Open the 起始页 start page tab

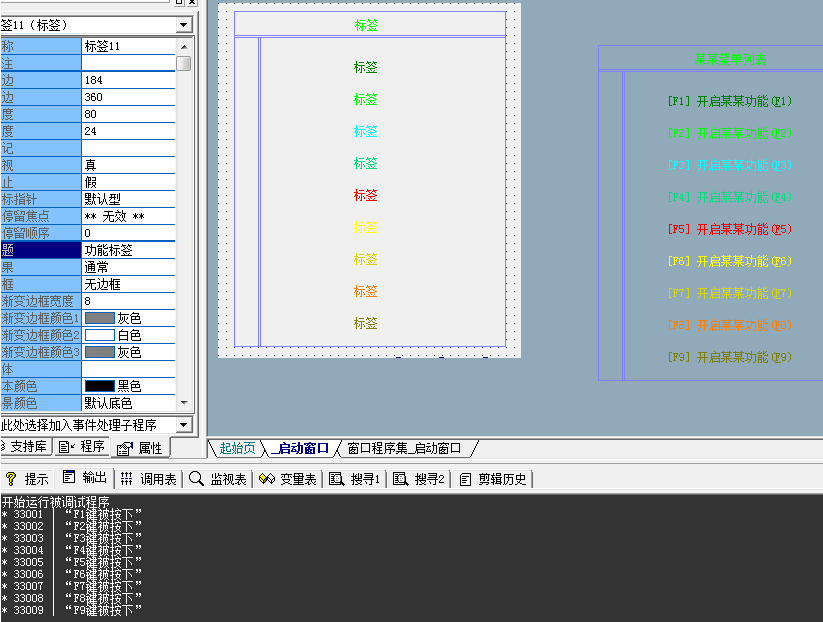pyautogui.click(x=236, y=448)
